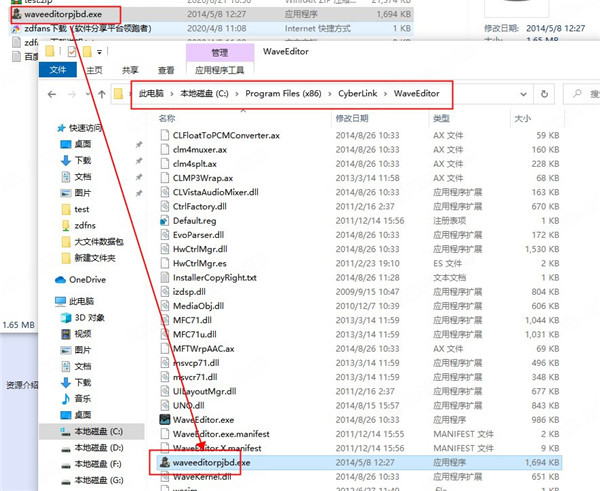Select the CLMP3Wrap.ax file
The width and height of the screenshot is (600, 491).
pyautogui.click(x=203, y=178)
